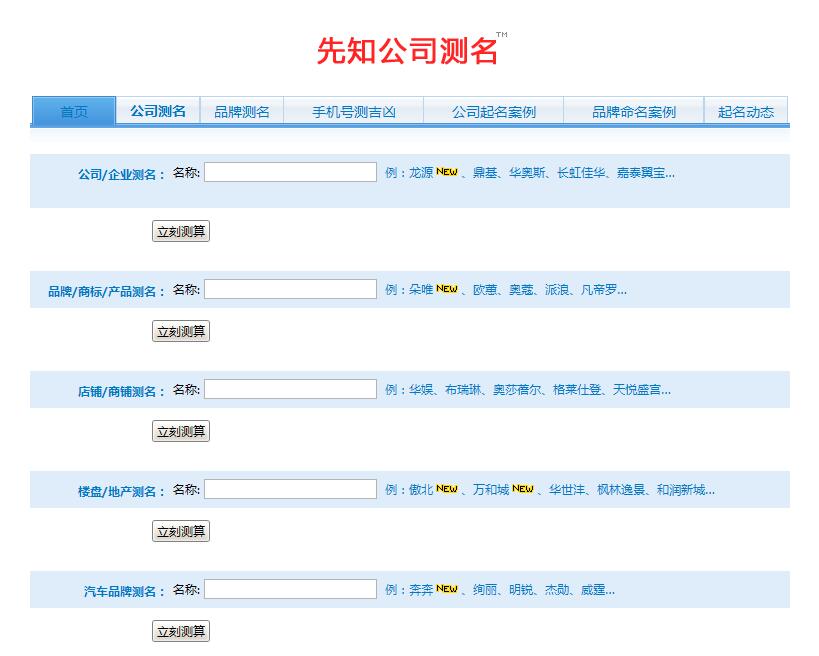
Task: Open the 朵唯 brand example link
Action: pyautogui.click(x=421, y=290)
